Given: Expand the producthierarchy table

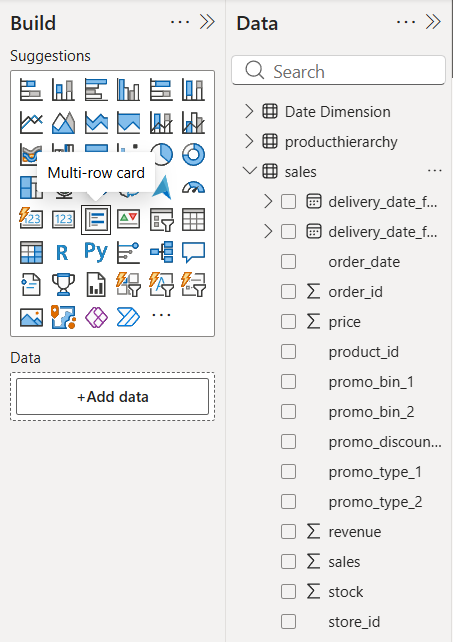Looking at the screenshot, I should pos(249,141).
